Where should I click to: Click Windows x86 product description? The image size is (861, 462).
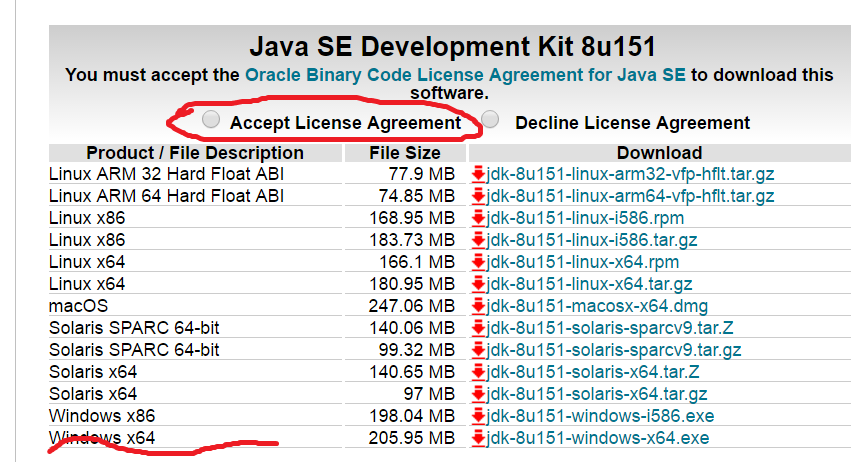click(x=102, y=416)
